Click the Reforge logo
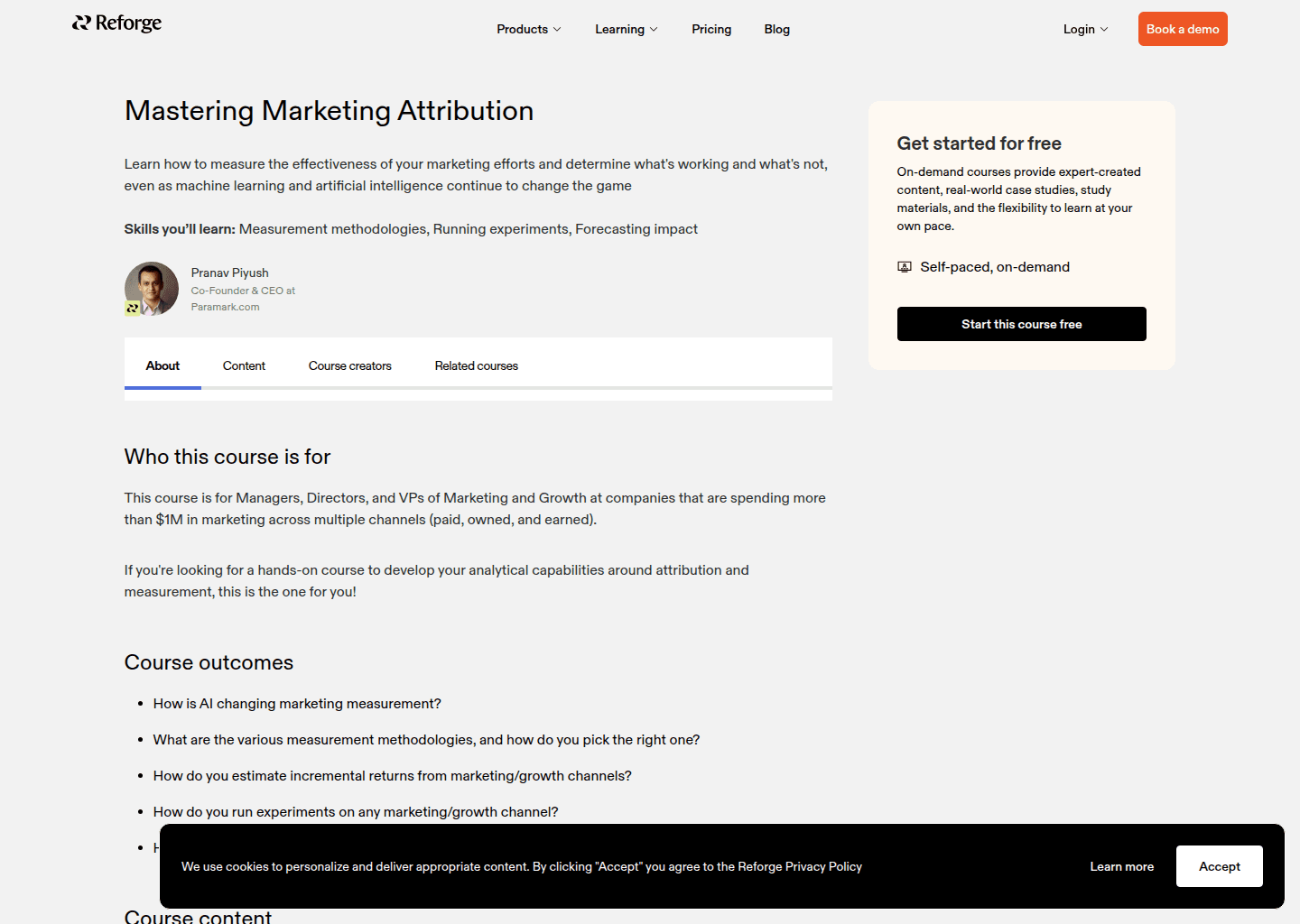Image resolution: width=1300 pixels, height=924 pixels. (116, 23)
